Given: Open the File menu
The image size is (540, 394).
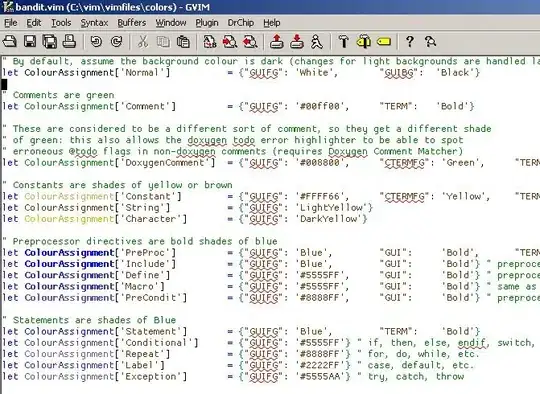Looking at the screenshot, I should point(11,23).
